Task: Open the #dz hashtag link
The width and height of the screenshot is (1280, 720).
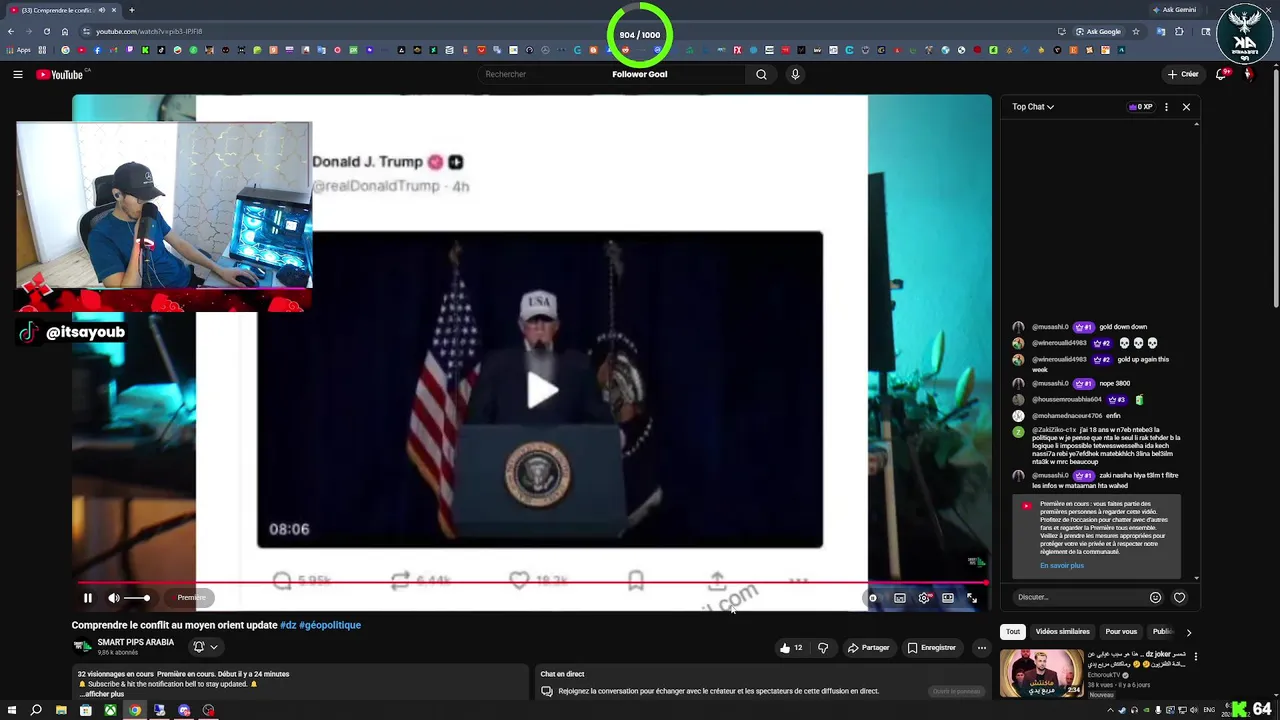Action: pos(288,625)
